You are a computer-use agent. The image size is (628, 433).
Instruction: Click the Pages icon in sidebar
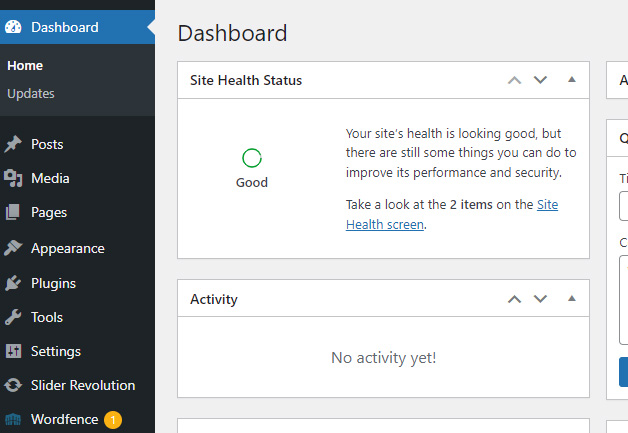(x=13, y=212)
